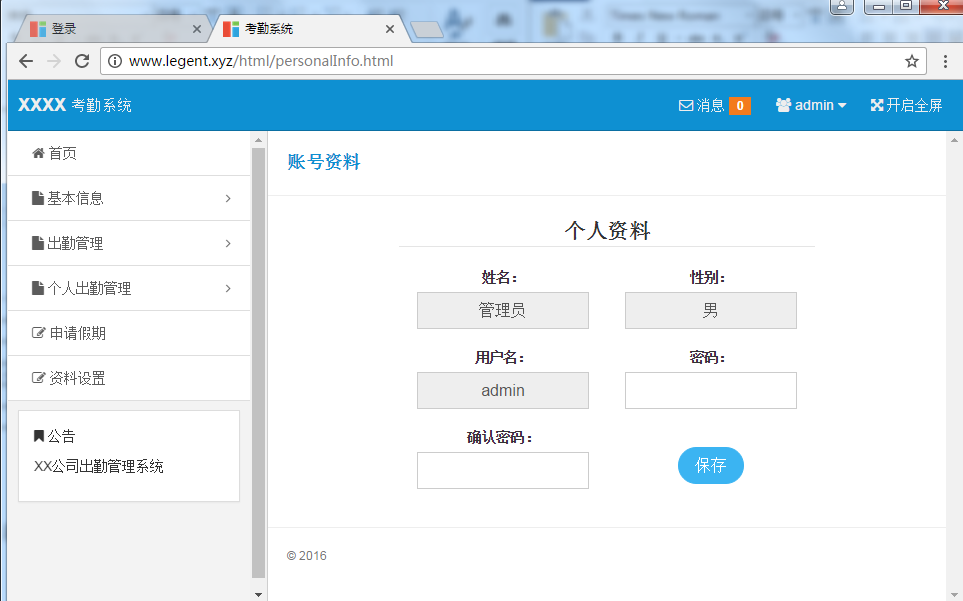Viewport: 963px width, 601px height.
Task: Close the 登录 tab
Action: coord(197,29)
